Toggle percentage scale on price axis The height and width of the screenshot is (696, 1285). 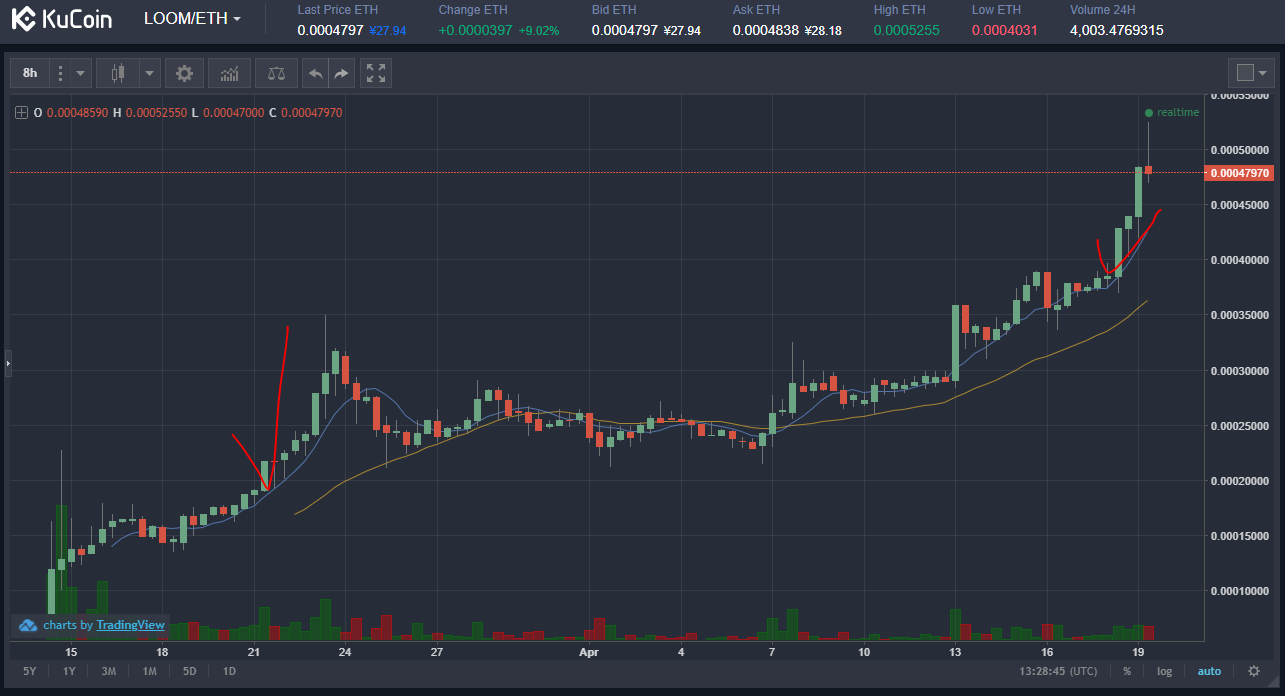point(1127,671)
